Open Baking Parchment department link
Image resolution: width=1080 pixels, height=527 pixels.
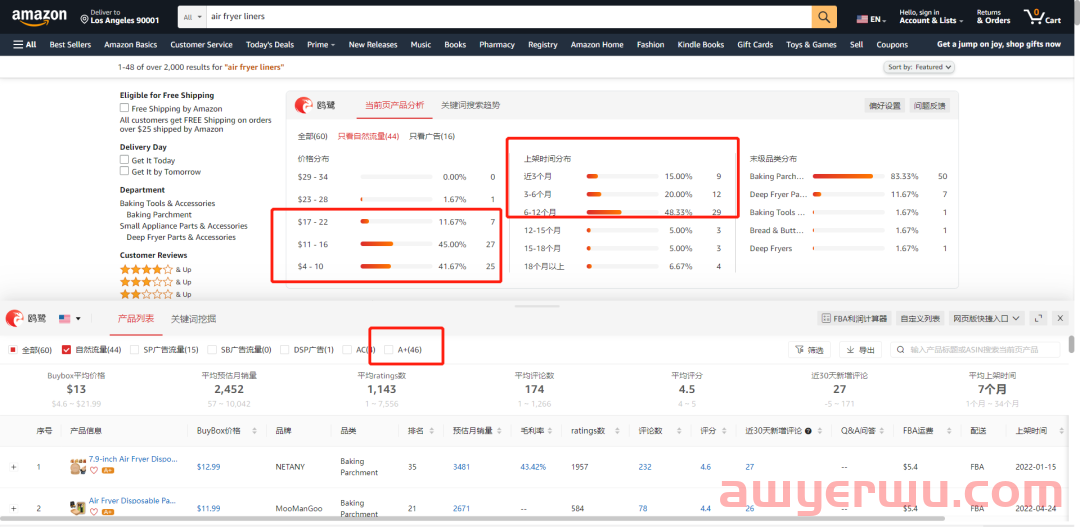(x=159, y=214)
